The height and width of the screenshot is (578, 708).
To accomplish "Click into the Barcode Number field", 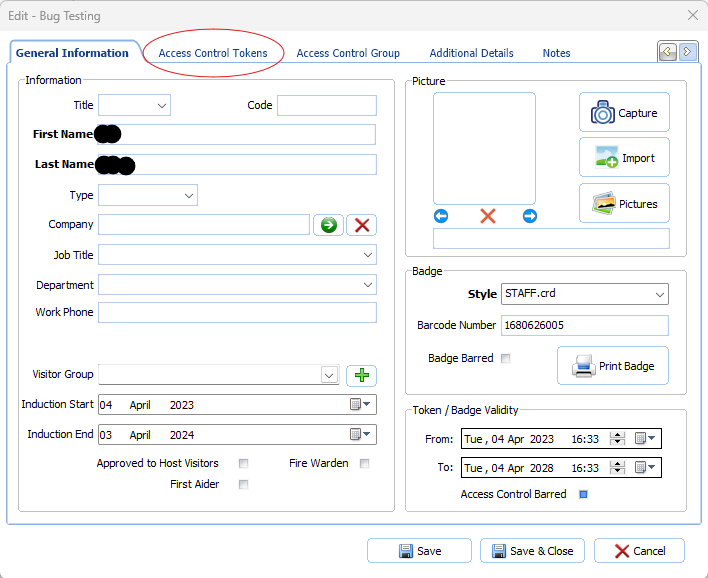I will click(585, 326).
